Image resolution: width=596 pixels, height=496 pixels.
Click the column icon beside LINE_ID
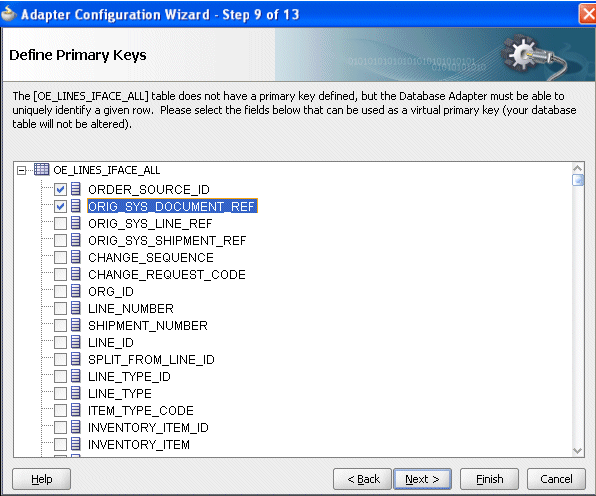coord(76,342)
